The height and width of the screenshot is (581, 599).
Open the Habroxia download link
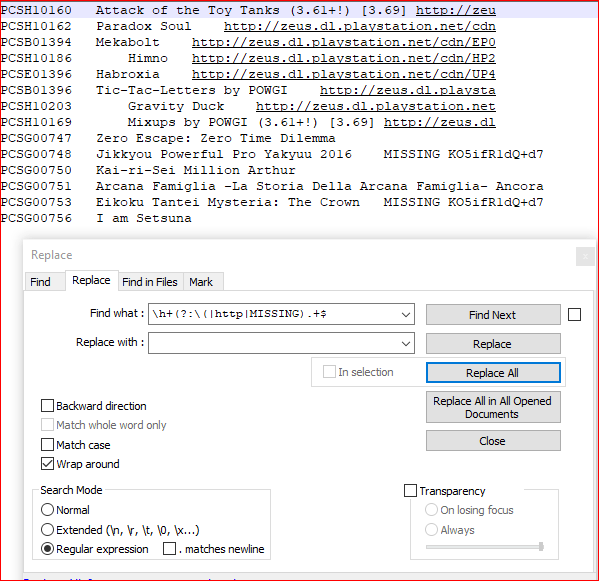[x=344, y=74]
